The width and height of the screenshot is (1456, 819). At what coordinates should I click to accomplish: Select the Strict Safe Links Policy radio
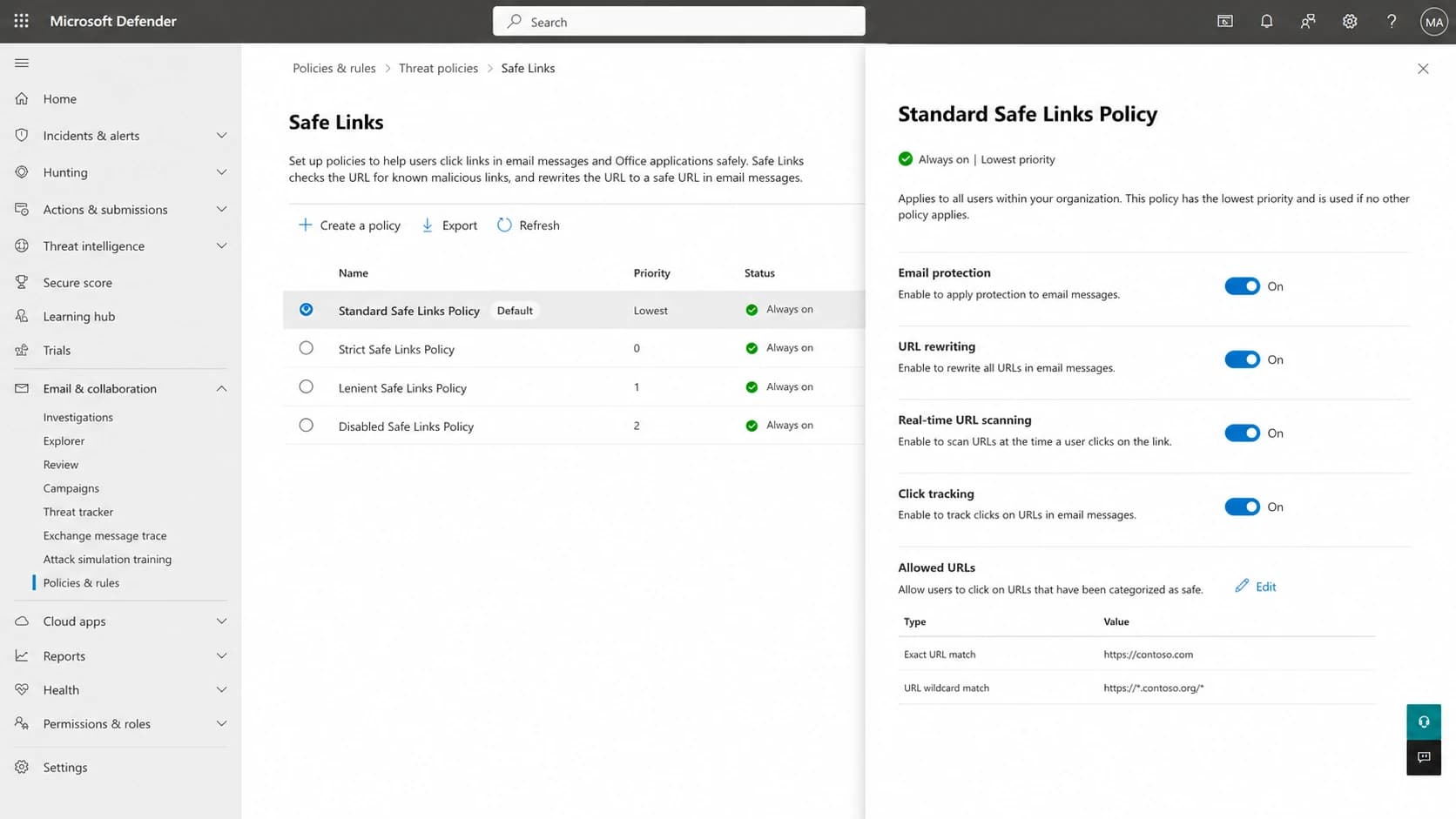pos(306,348)
